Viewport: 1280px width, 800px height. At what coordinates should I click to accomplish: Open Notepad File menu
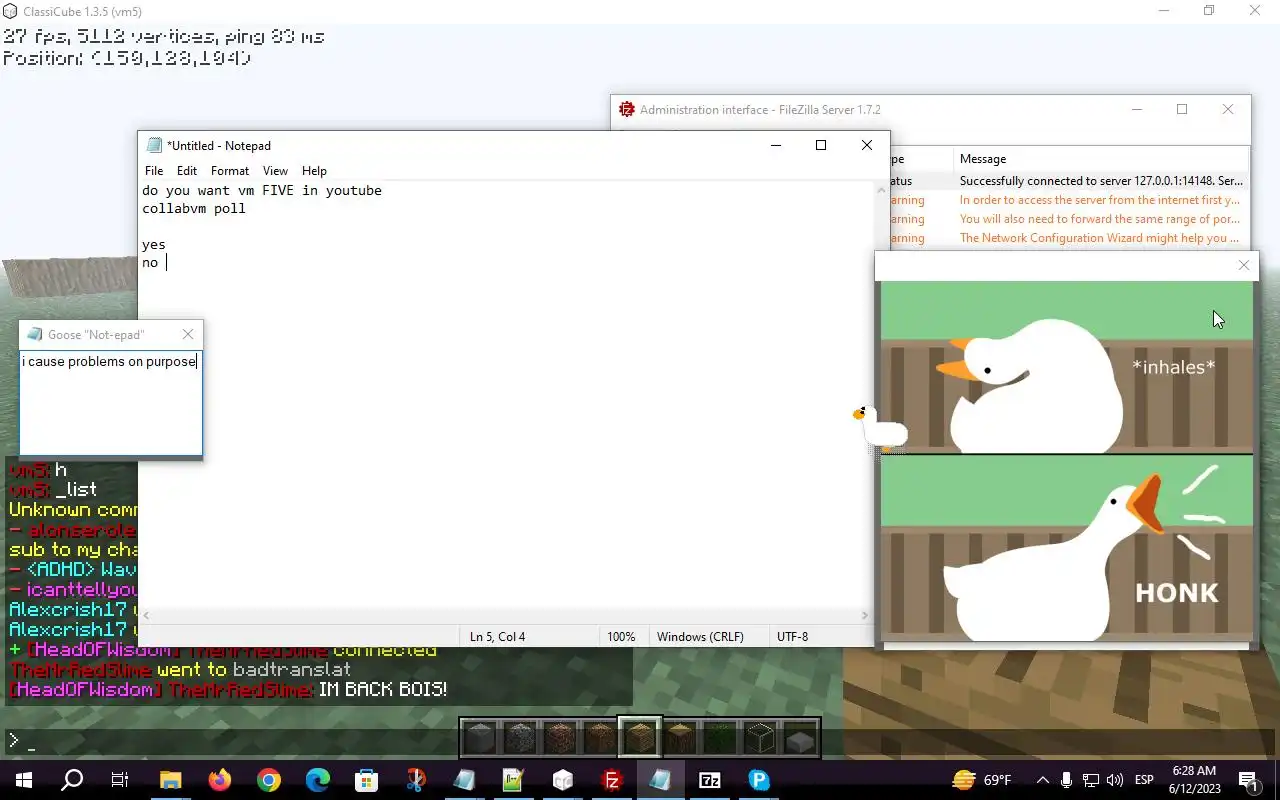154,171
